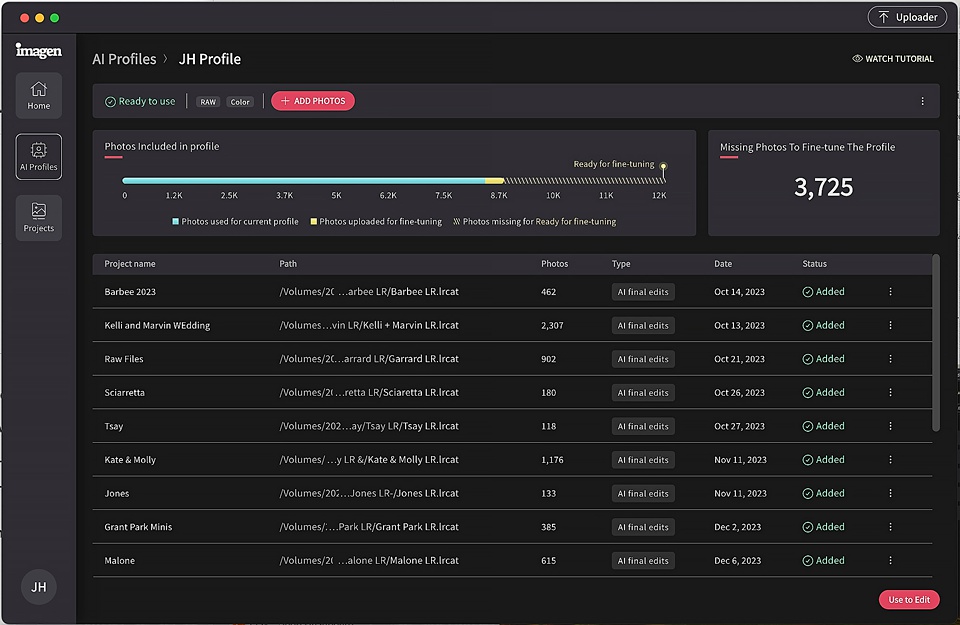Image resolution: width=960 pixels, height=625 pixels.
Task: Click the AI final edits tag for Sciarretta
Action: [643, 392]
